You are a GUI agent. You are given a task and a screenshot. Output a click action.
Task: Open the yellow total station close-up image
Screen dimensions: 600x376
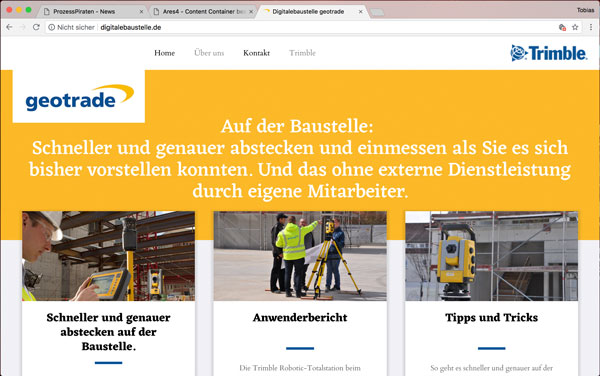492,256
